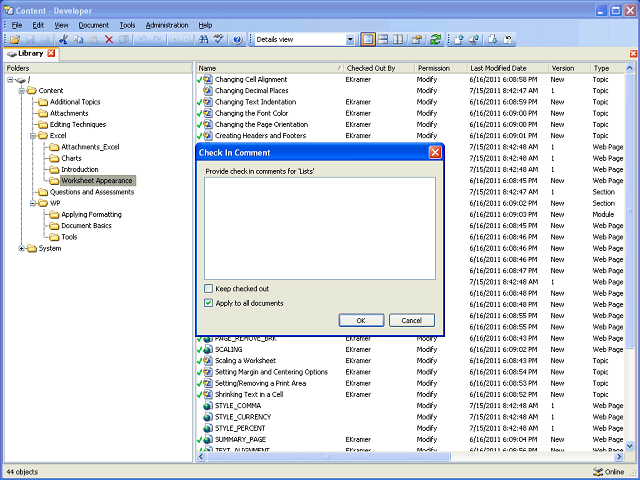Select the horizontal split layout icon
Viewport: 640px width, 480px height.
tap(383, 40)
